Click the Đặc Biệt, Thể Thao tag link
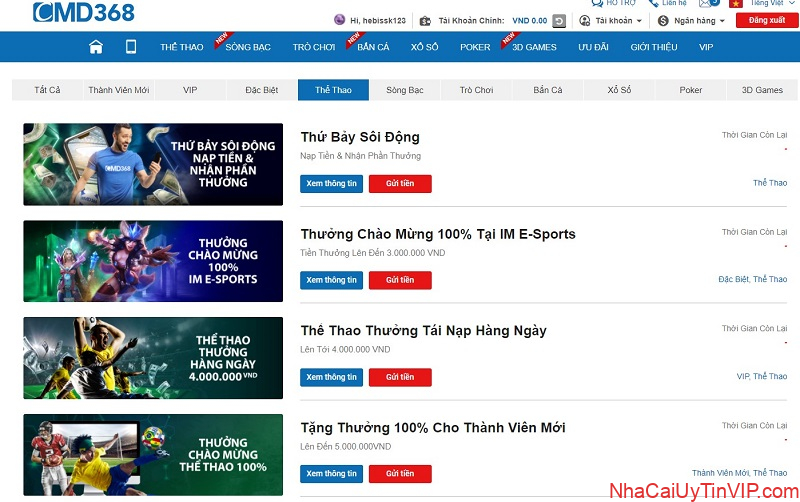800x502 pixels. [753, 279]
